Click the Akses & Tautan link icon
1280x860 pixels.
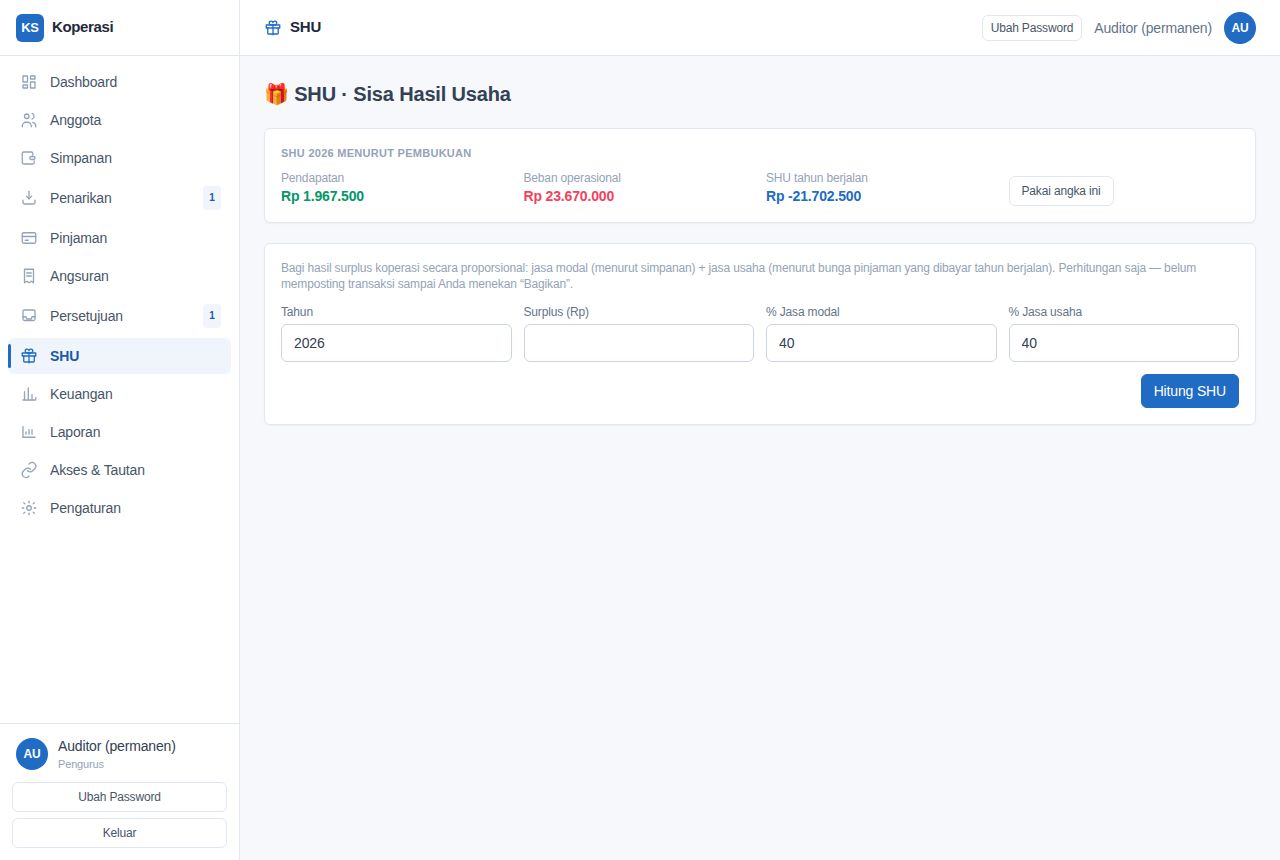click(x=29, y=470)
